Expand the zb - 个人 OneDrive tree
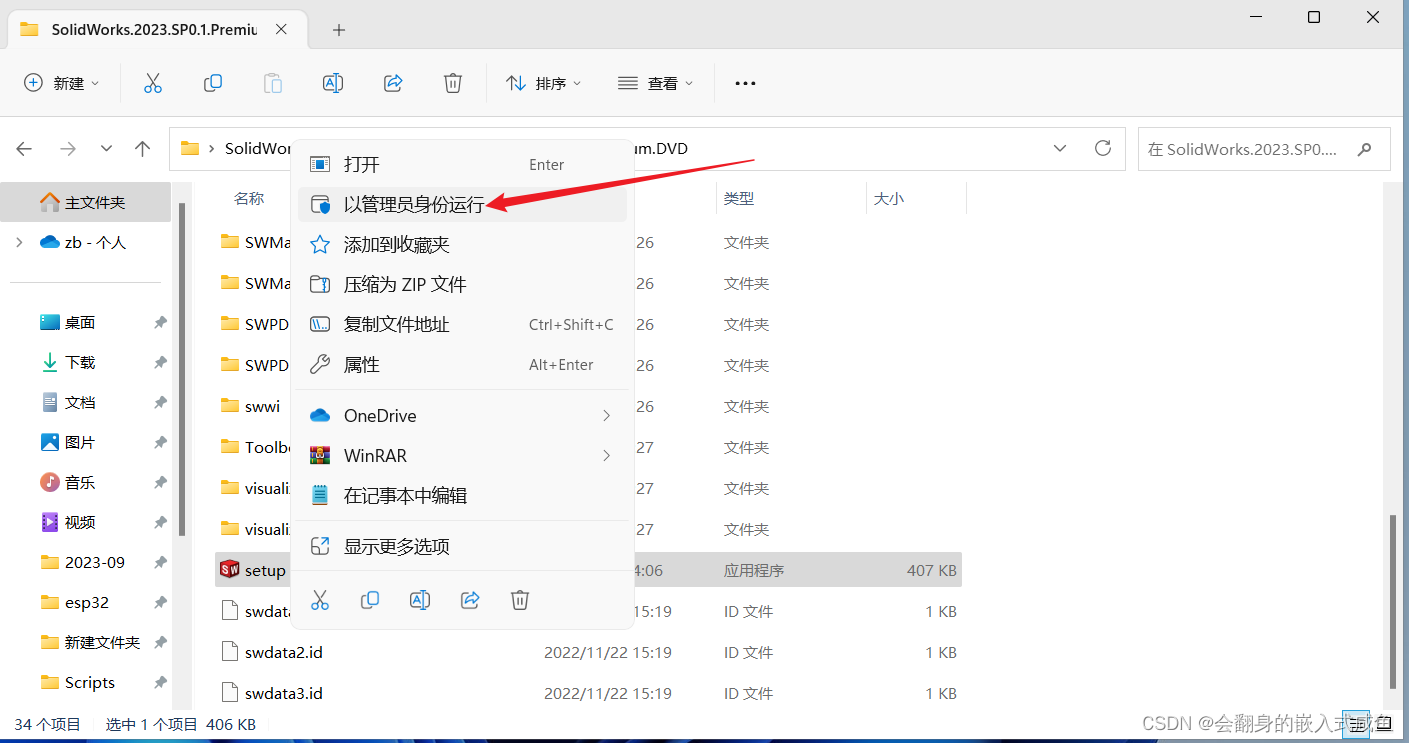The width and height of the screenshot is (1409, 743). pos(19,242)
